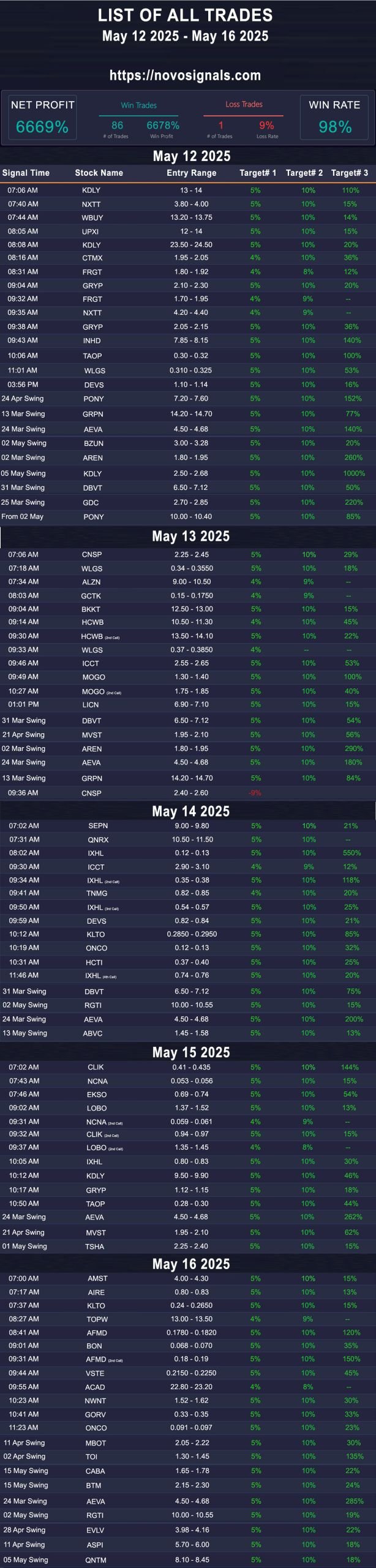Click the May 15 2025 section heading

click(x=191, y=1052)
